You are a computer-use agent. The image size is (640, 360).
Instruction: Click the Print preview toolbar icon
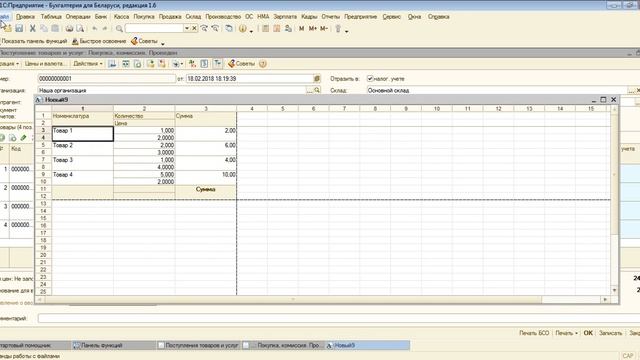click(x=80, y=29)
